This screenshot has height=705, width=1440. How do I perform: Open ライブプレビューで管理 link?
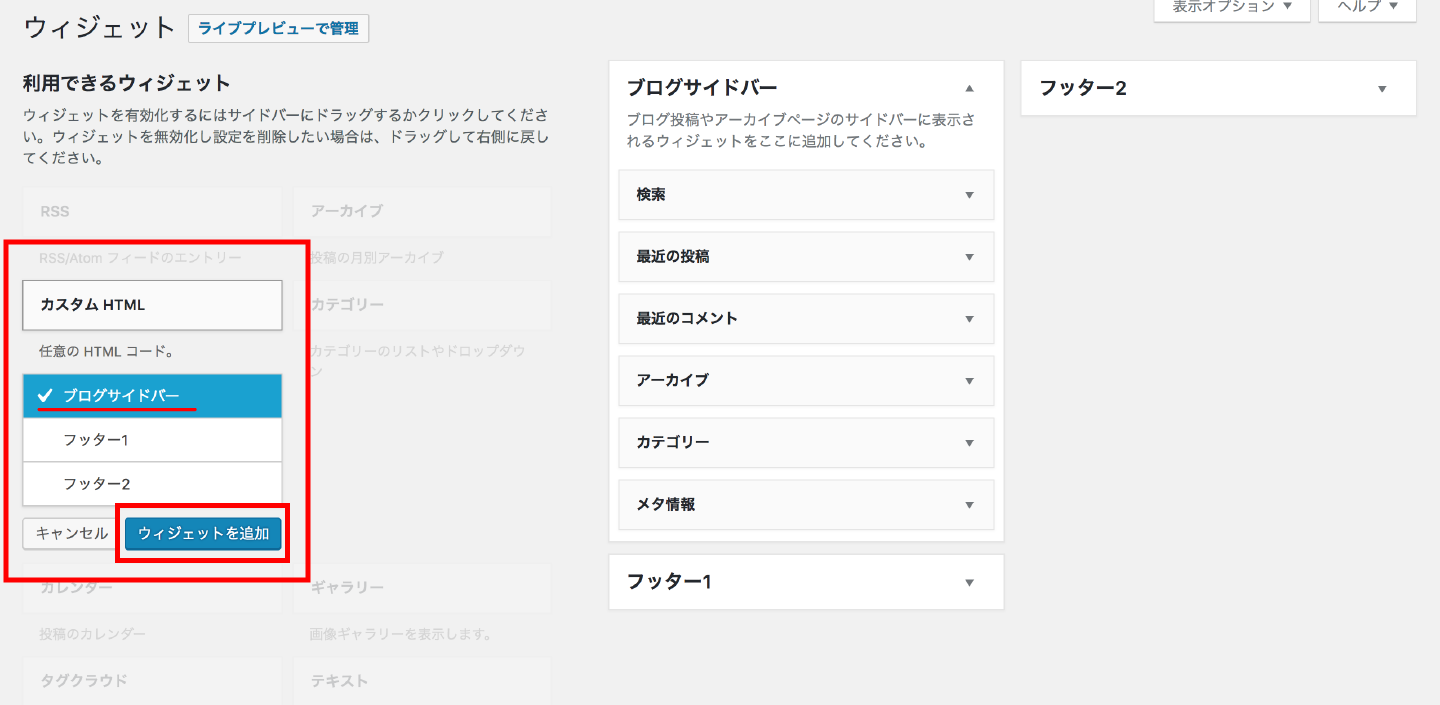[x=278, y=28]
